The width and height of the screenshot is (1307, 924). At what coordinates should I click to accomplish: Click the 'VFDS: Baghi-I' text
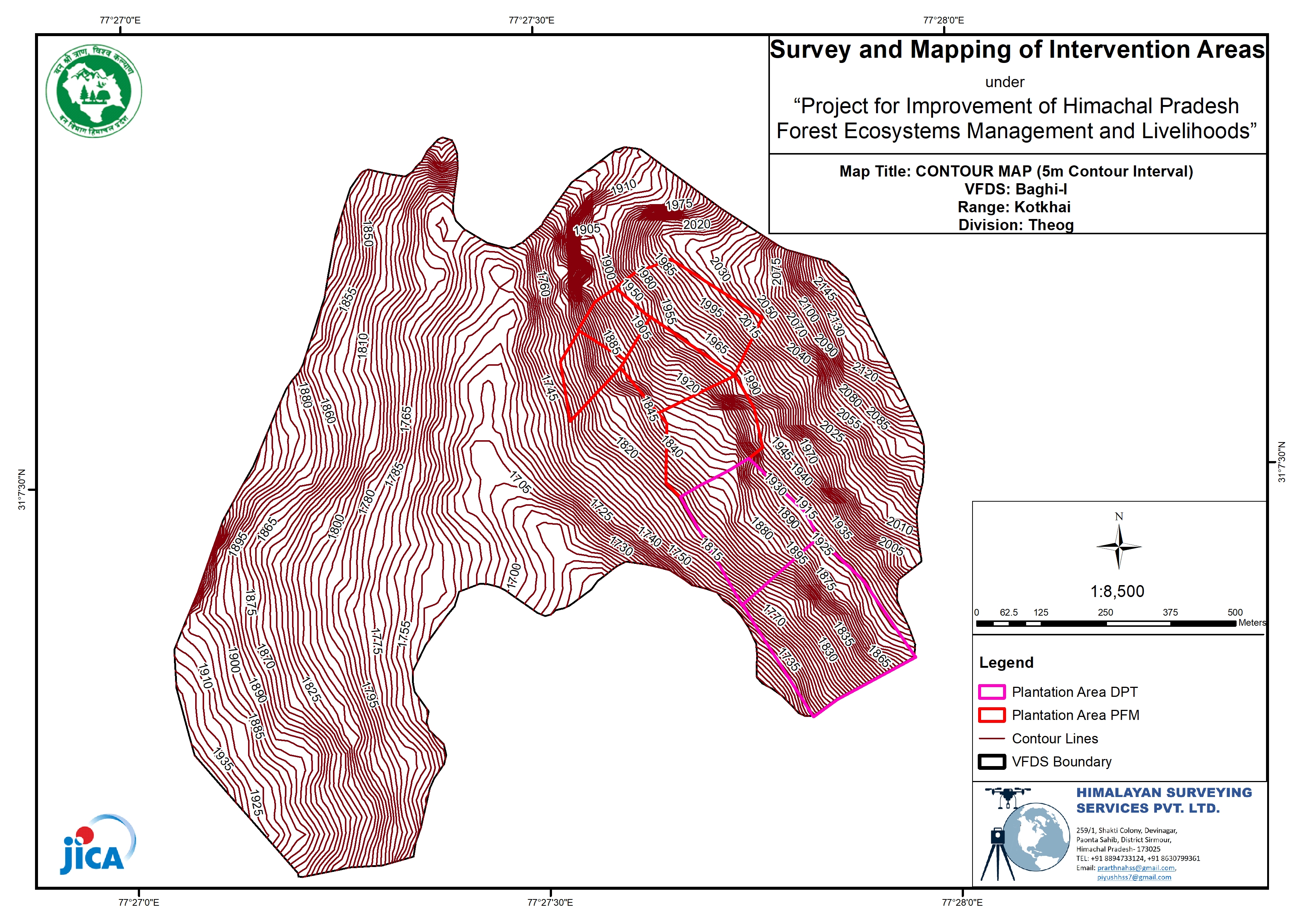[1016, 189]
